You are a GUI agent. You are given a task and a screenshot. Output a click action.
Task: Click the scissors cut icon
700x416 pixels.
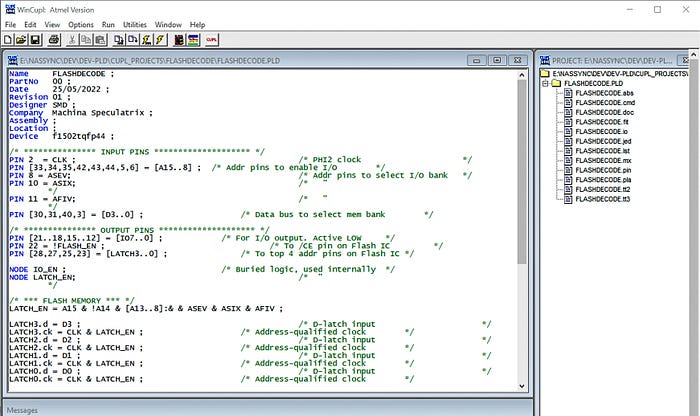71,40
